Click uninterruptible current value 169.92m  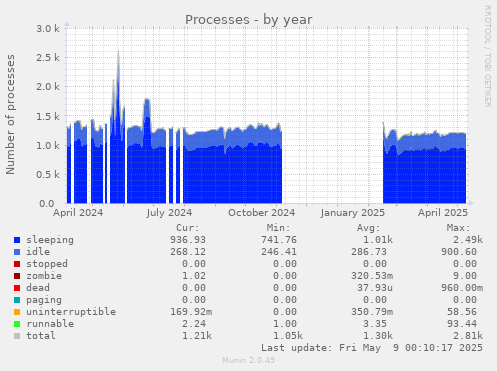coord(191,312)
